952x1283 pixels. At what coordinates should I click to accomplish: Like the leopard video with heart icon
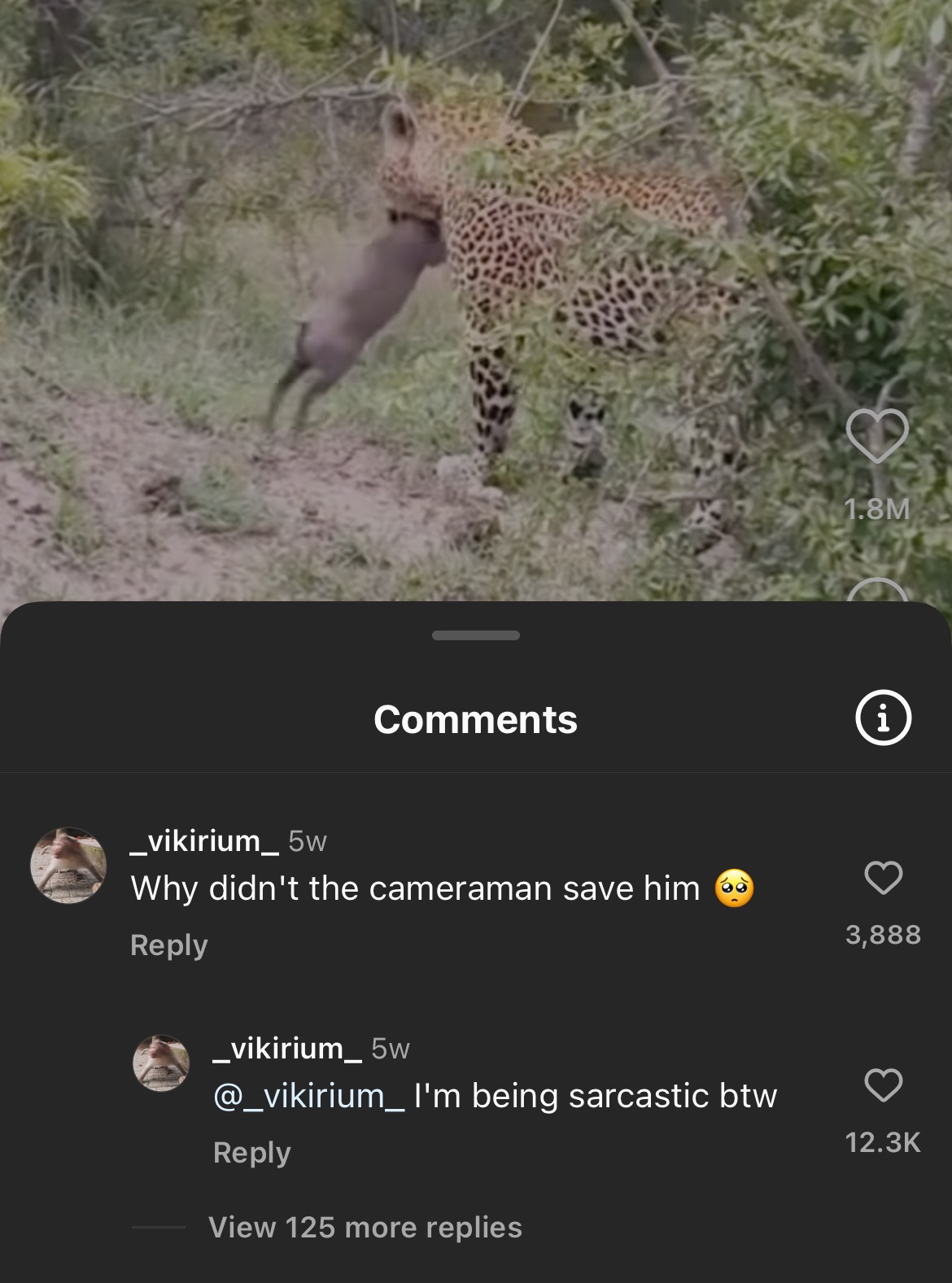click(x=876, y=436)
